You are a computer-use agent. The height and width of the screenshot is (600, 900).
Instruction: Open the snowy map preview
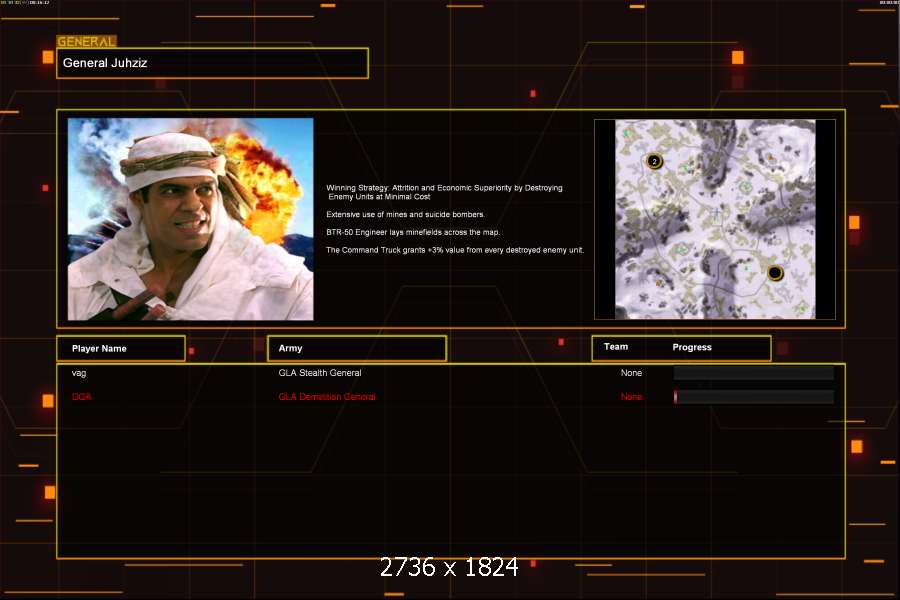(x=715, y=219)
